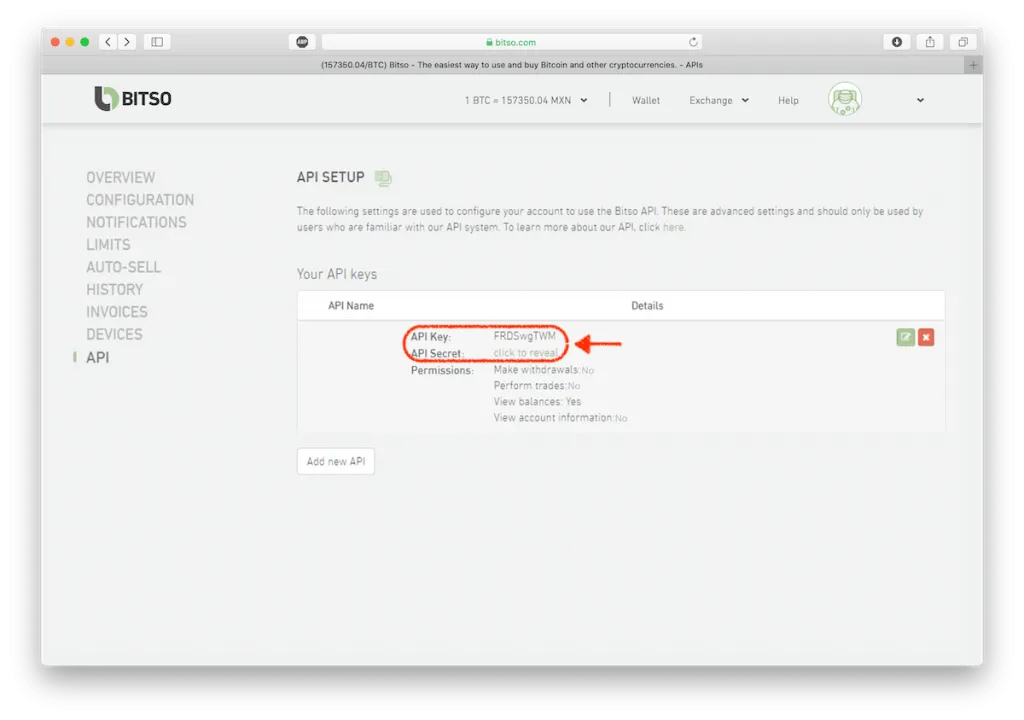This screenshot has width=1024, height=720.
Task: Click the API Setup documentation icon
Action: [x=383, y=178]
